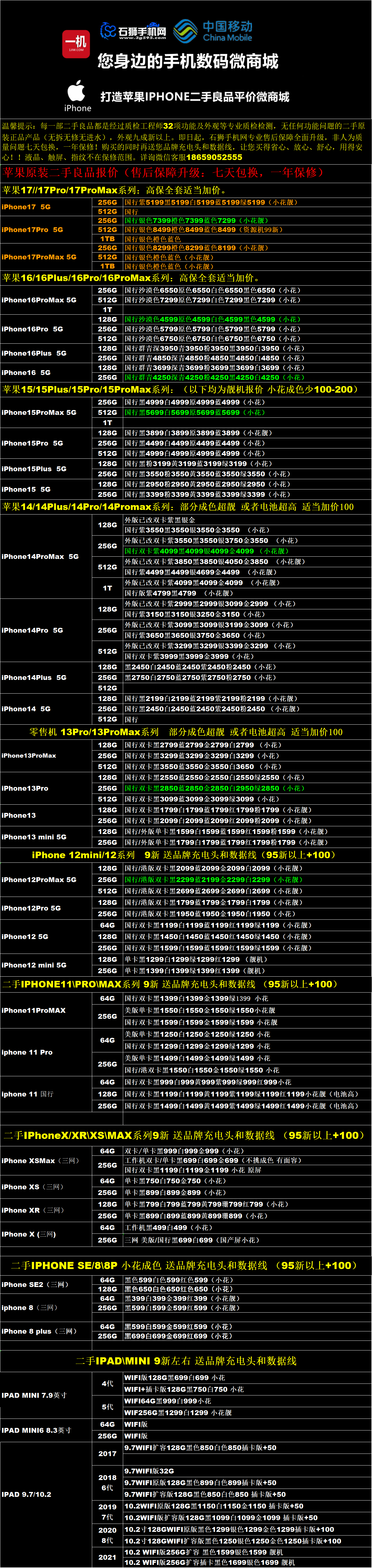372x1568 pixels.
Task: Click the iphone 11 Pro model label
Action: tap(27, 1052)
